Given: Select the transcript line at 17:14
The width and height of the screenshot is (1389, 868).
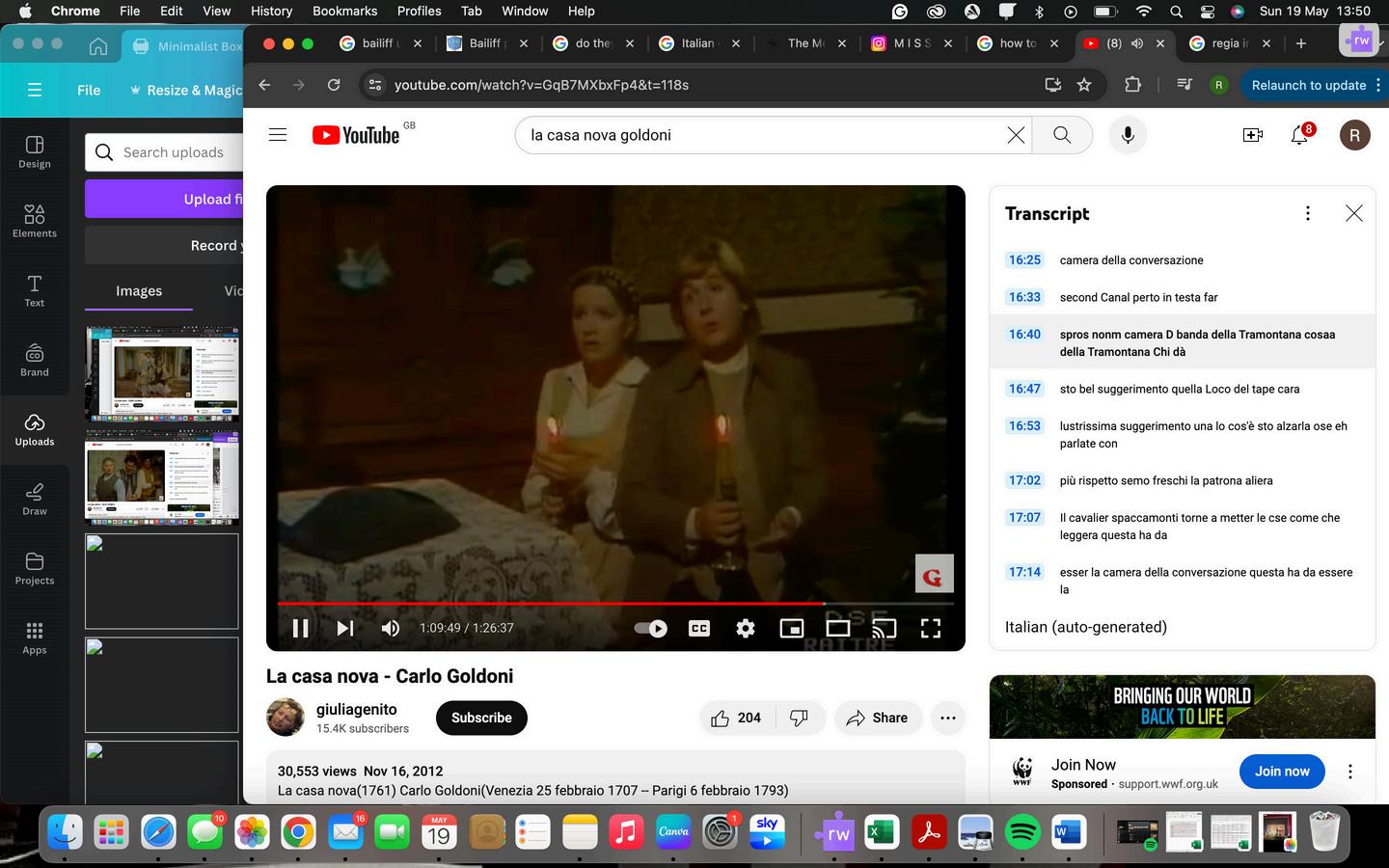Looking at the screenshot, I should 1183,581.
